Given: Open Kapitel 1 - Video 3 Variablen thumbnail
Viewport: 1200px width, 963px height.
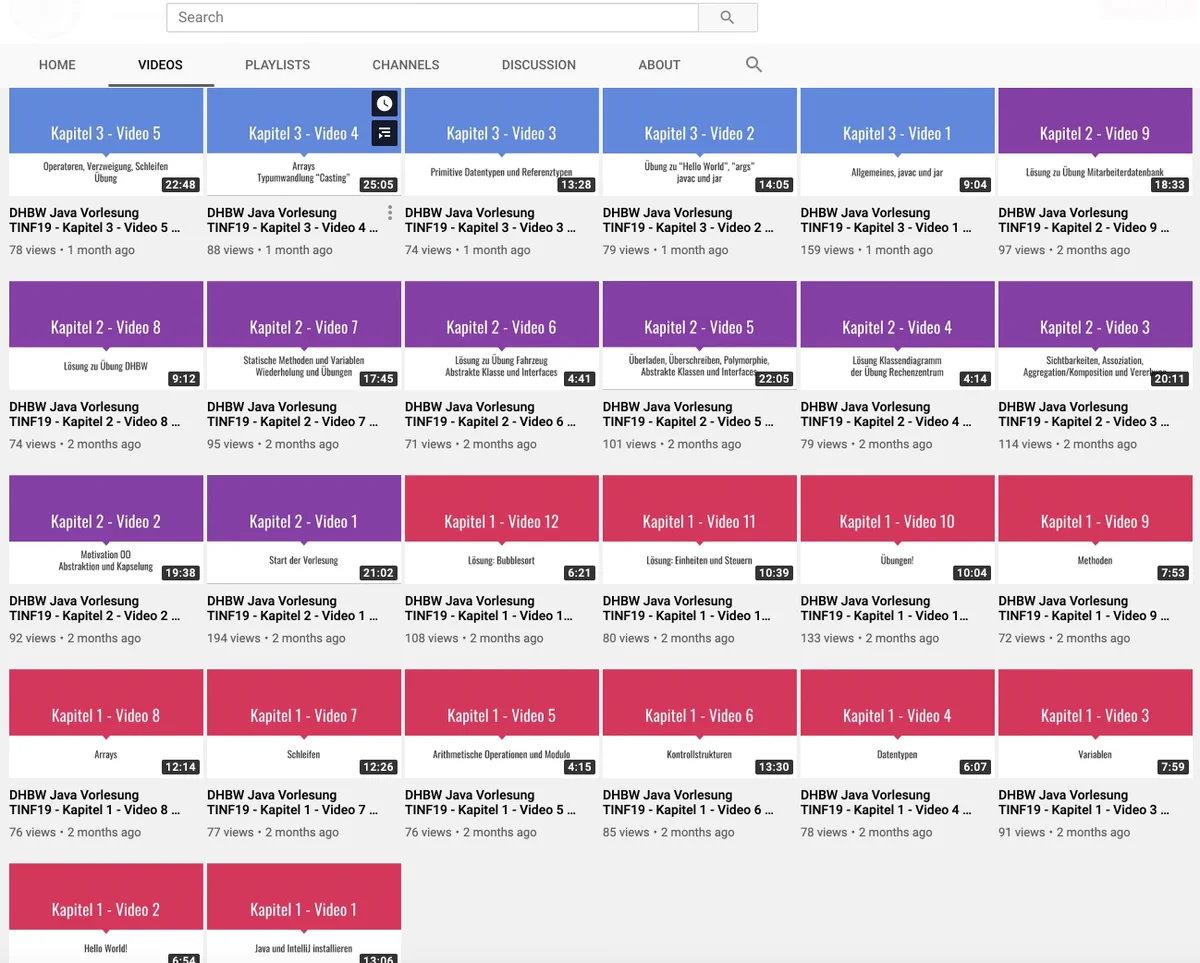Looking at the screenshot, I should pyautogui.click(x=1096, y=724).
